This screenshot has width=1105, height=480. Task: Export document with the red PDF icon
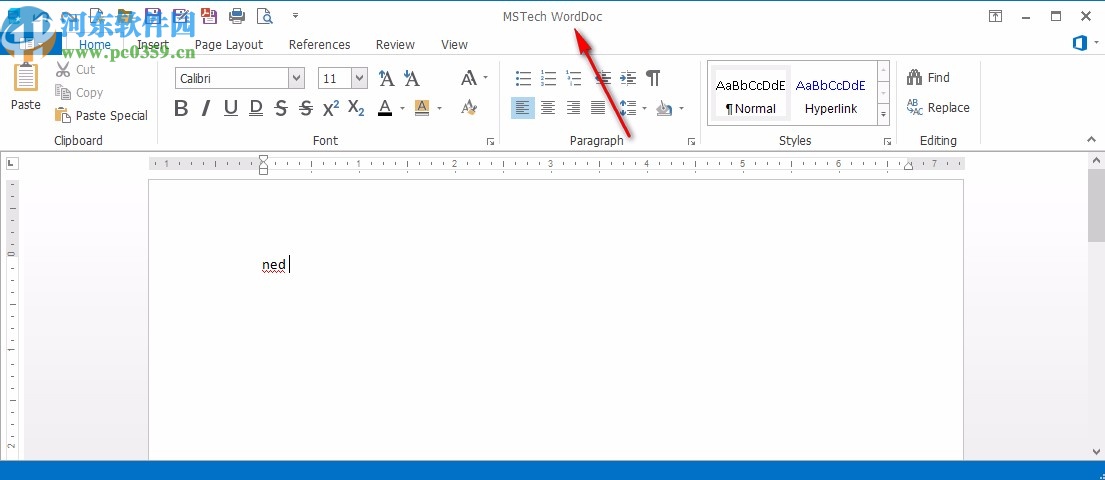coord(209,16)
